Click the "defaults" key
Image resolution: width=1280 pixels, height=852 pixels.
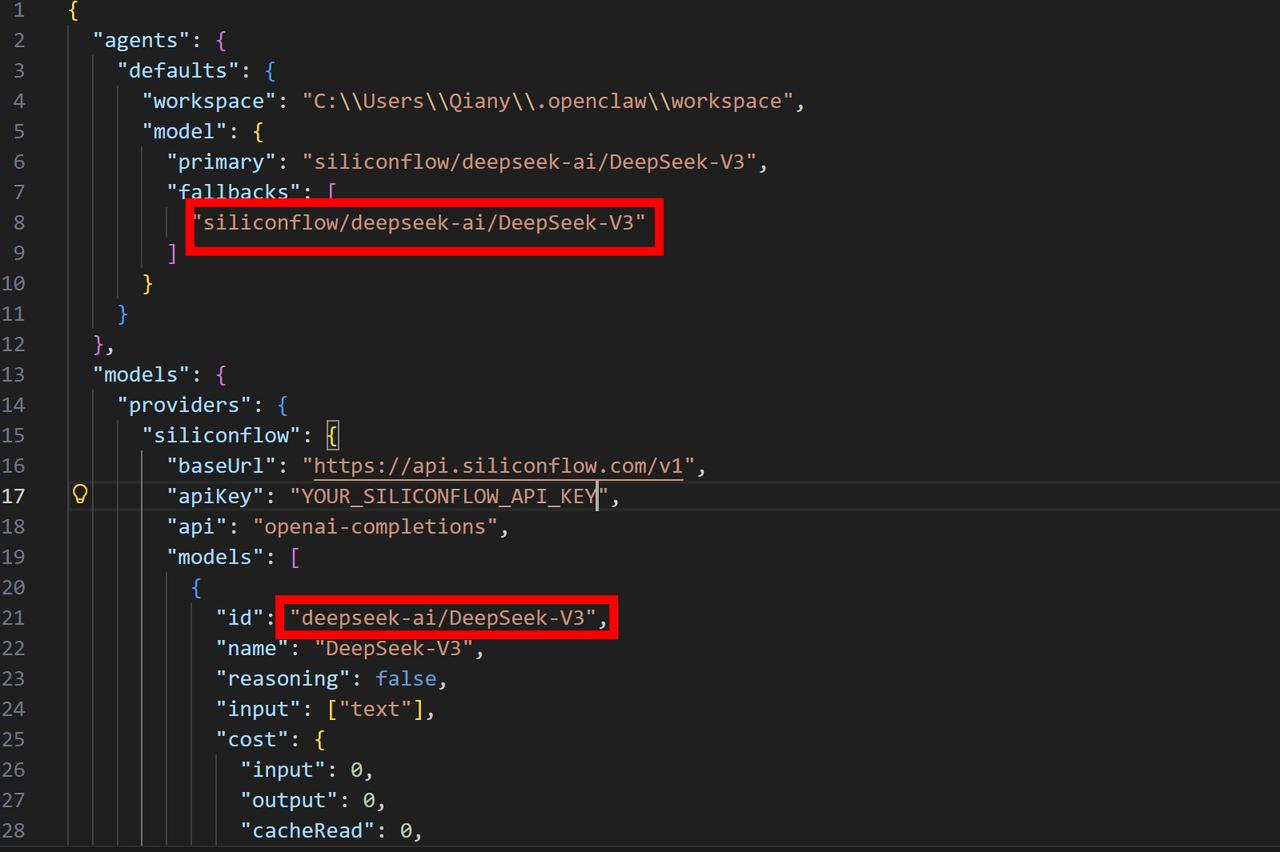[x=179, y=70]
